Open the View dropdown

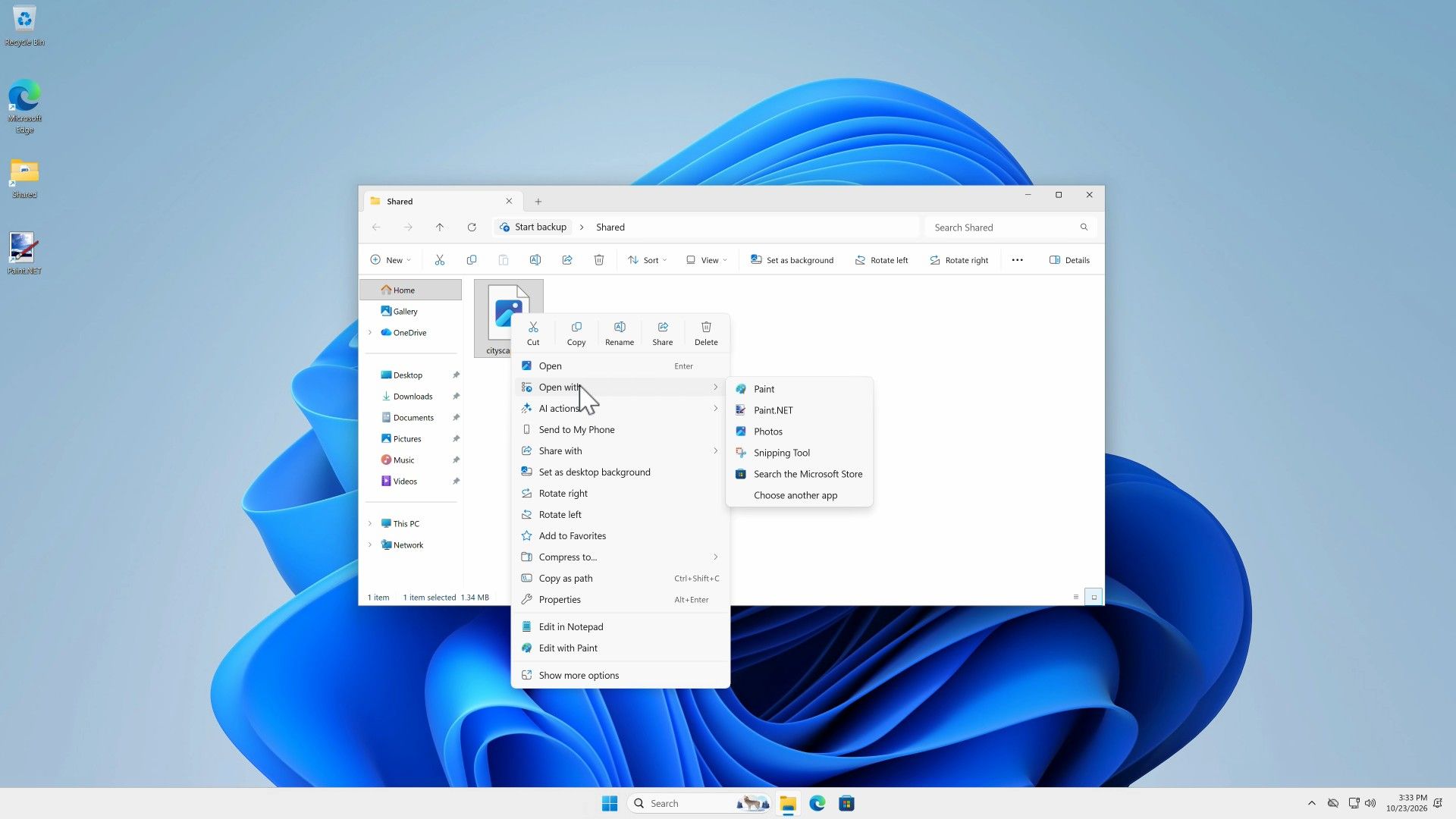(x=707, y=260)
